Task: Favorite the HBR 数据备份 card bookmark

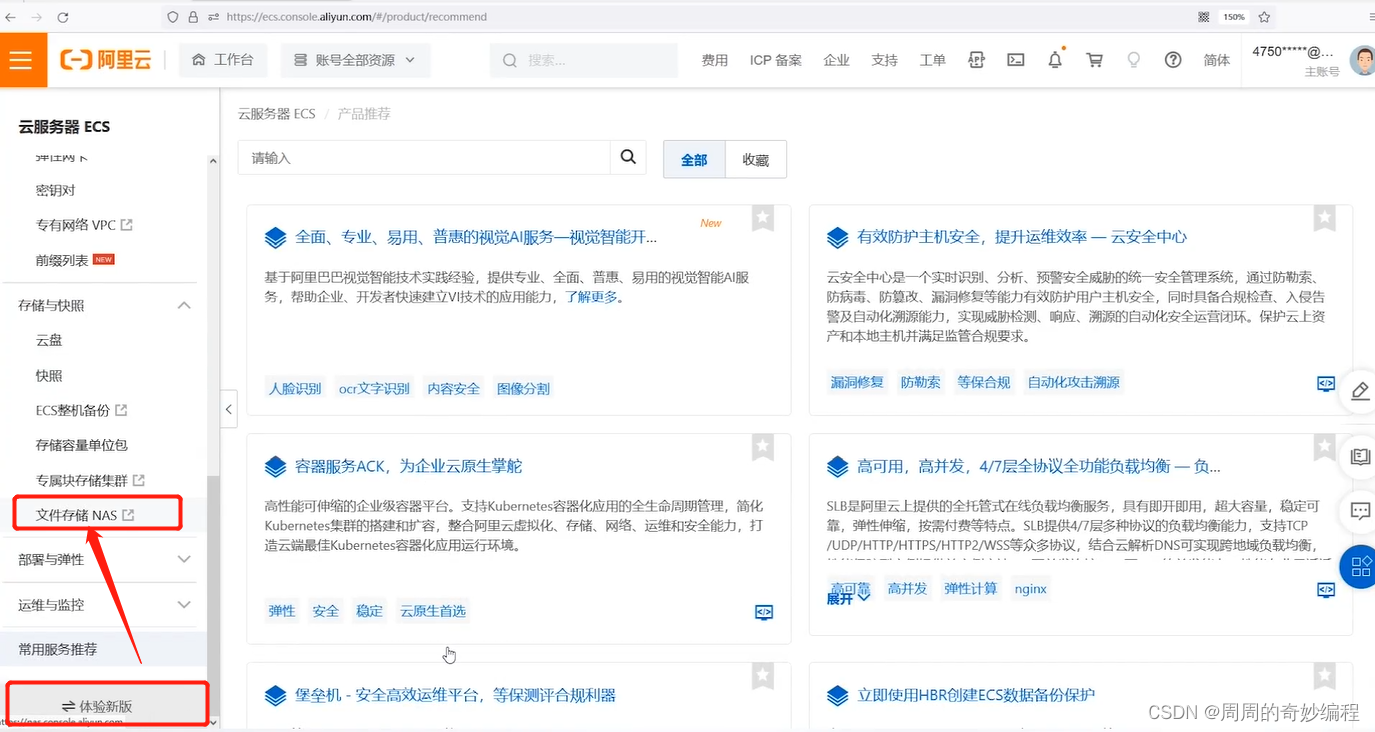Action: click(1324, 676)
